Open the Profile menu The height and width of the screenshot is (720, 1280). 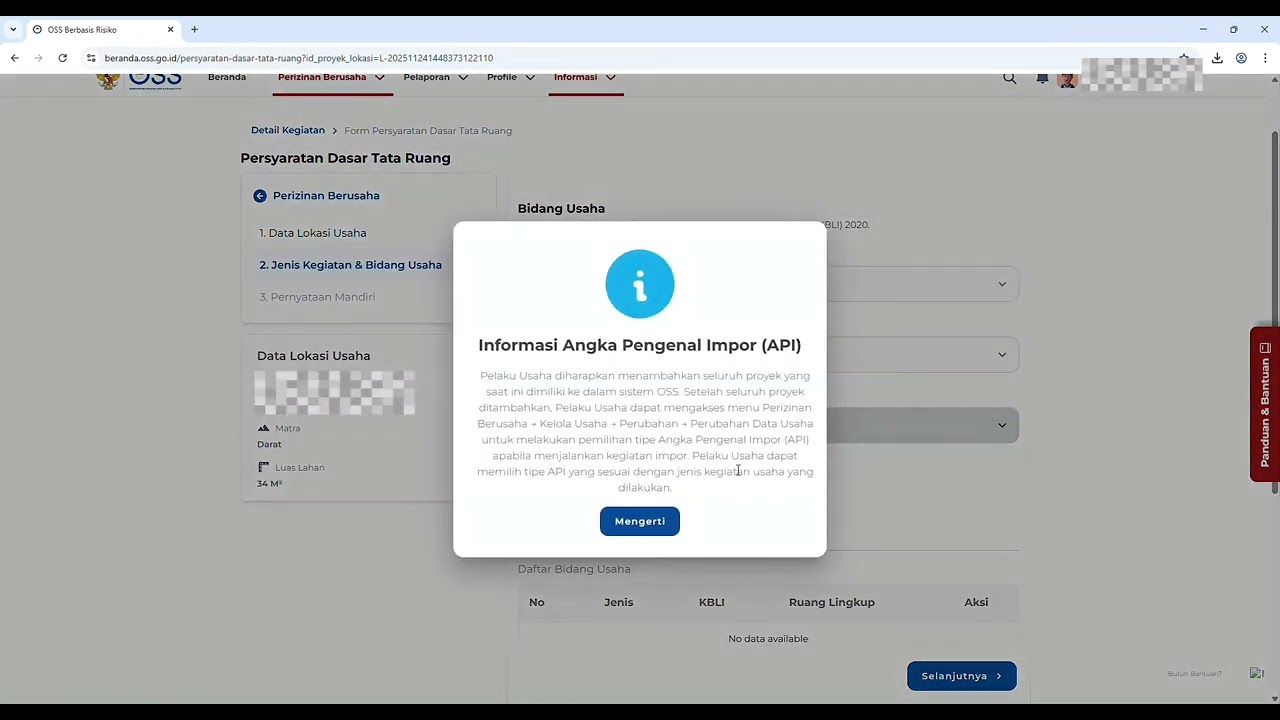click(502, 77)
